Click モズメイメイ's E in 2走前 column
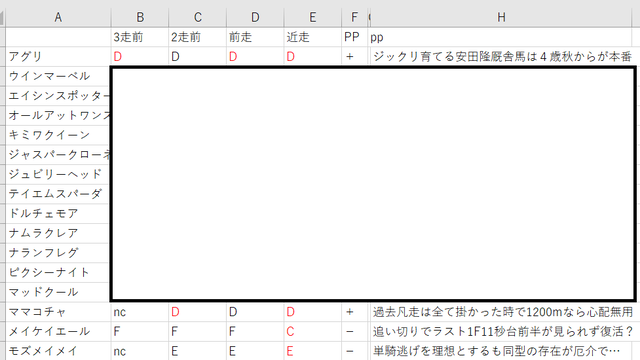Screen dimensions: 640x360 pos(174,351)
